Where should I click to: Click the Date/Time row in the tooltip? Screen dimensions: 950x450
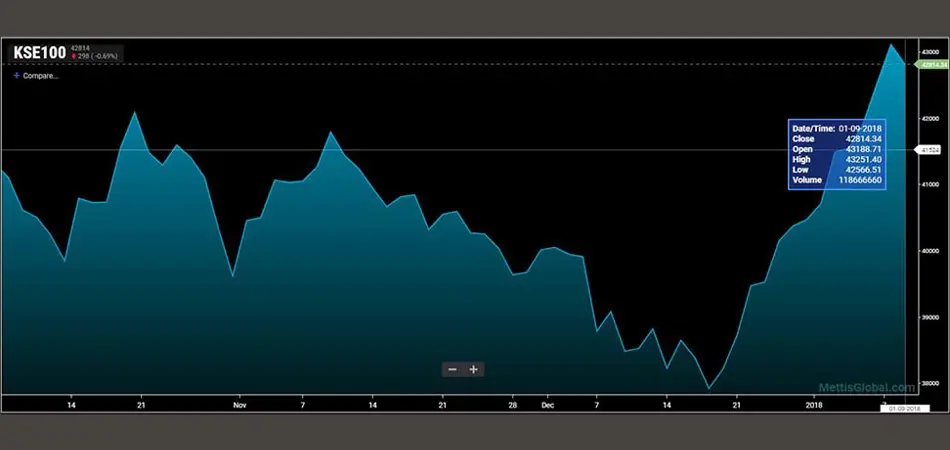coord(837,129)
